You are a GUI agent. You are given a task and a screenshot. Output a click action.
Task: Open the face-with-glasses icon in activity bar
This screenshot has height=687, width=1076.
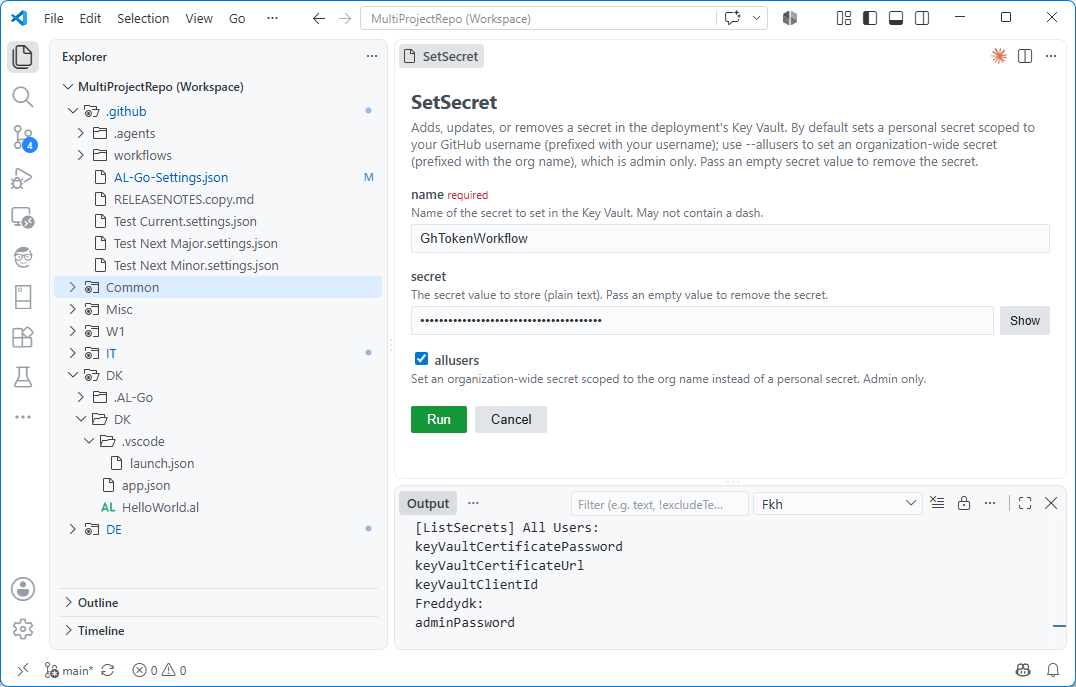23,258
